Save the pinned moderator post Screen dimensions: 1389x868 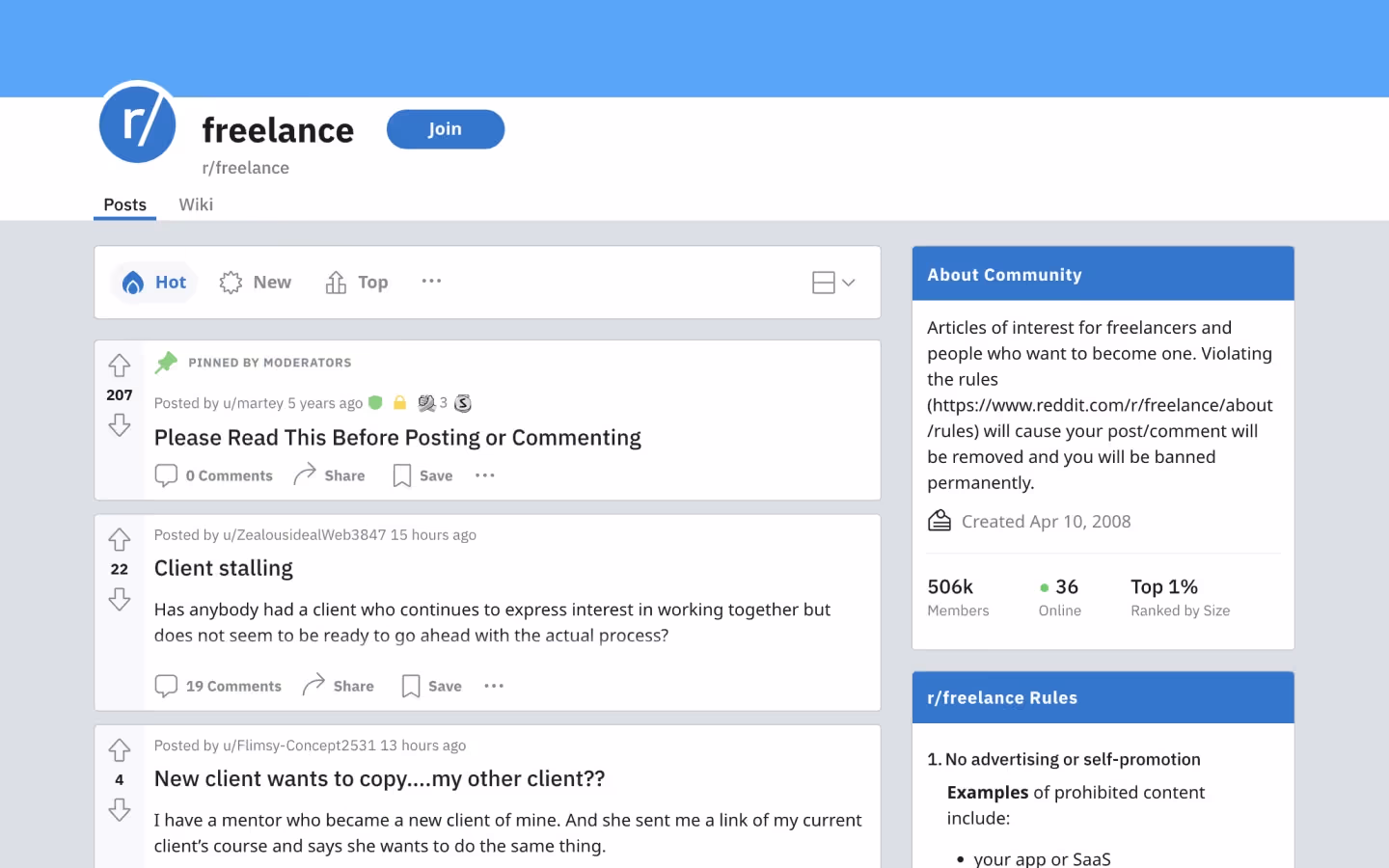(422, 475)
